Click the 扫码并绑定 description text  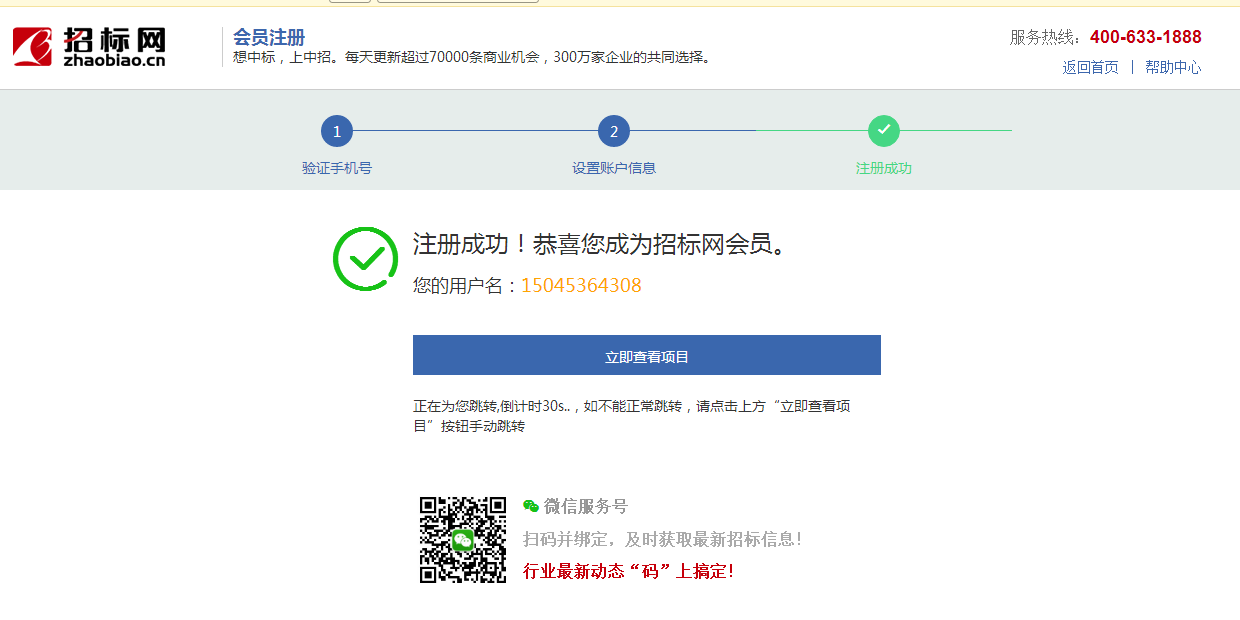(663, 539)
